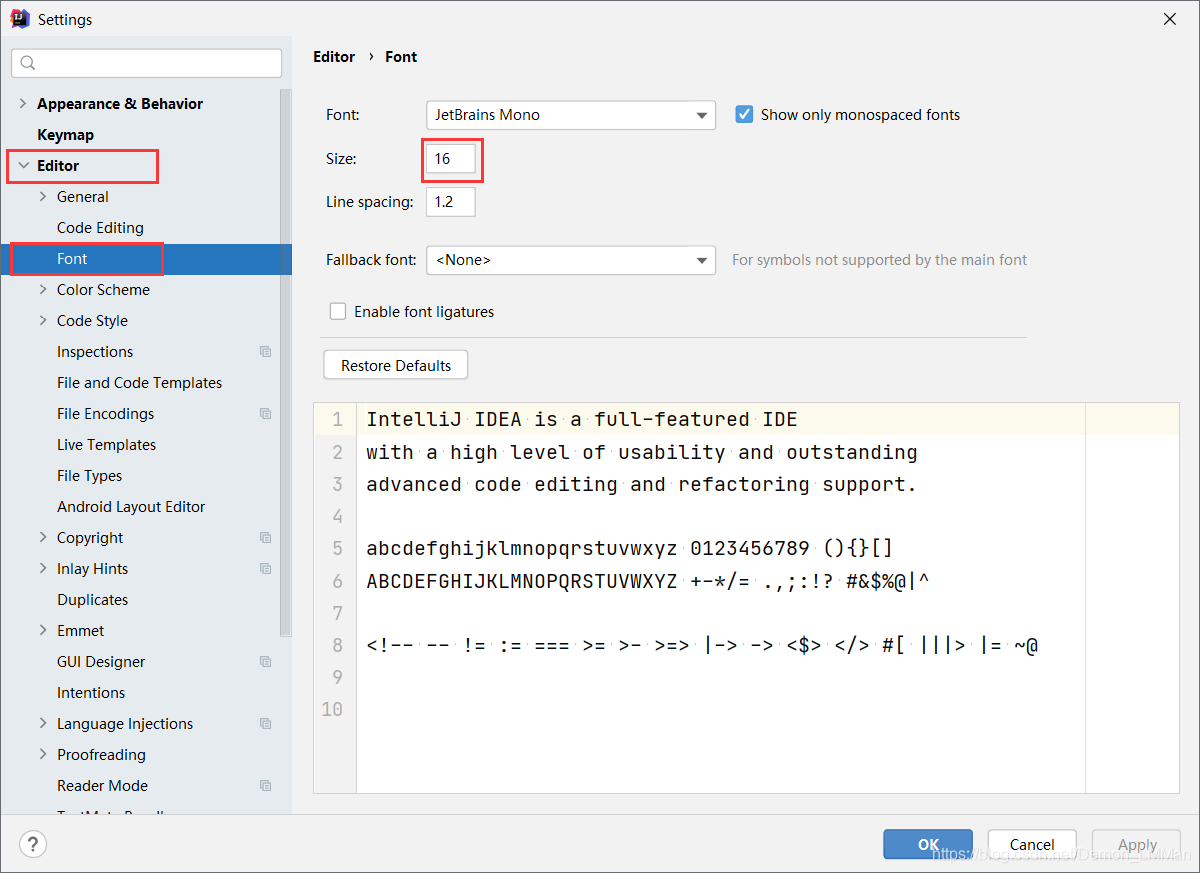The height and width of the screenshot is (873, 1200).
Task: Expand the Emmet node
Action: (x=43, y=631)
